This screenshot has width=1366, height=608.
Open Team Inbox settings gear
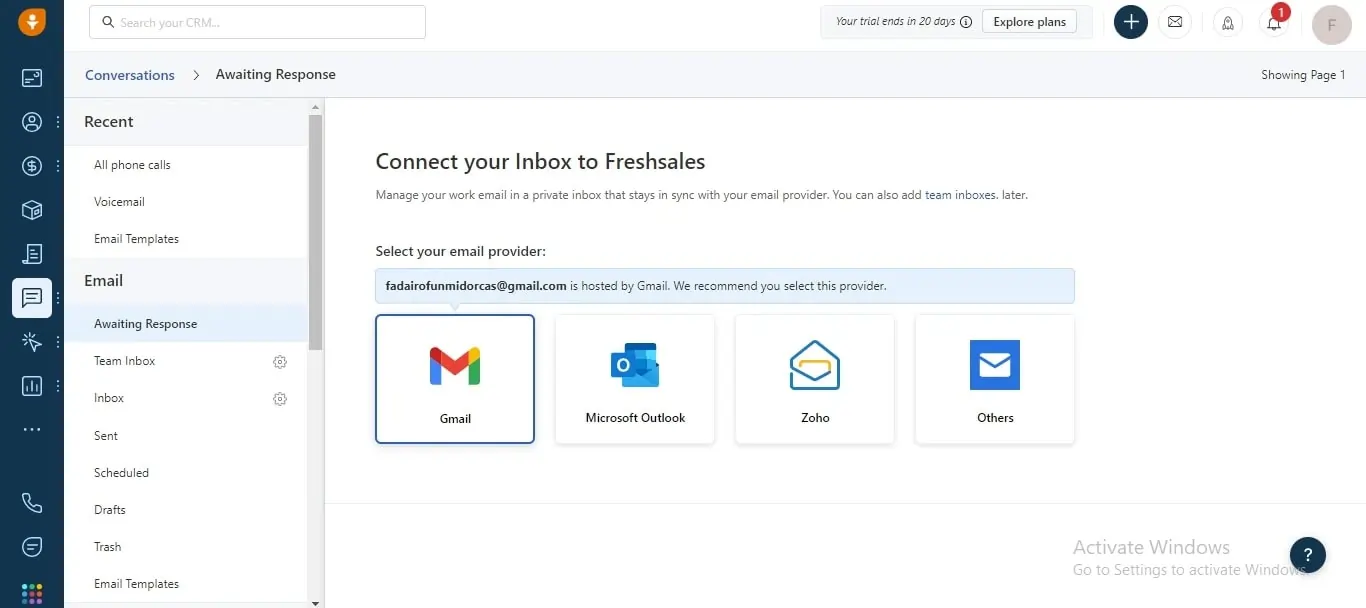pyautogui.click(x=280, y=362)
